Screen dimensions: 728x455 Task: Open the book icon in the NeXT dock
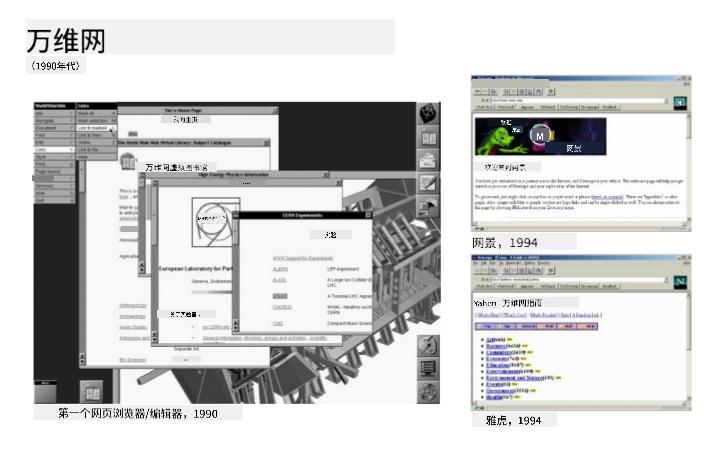click(428, 137)
